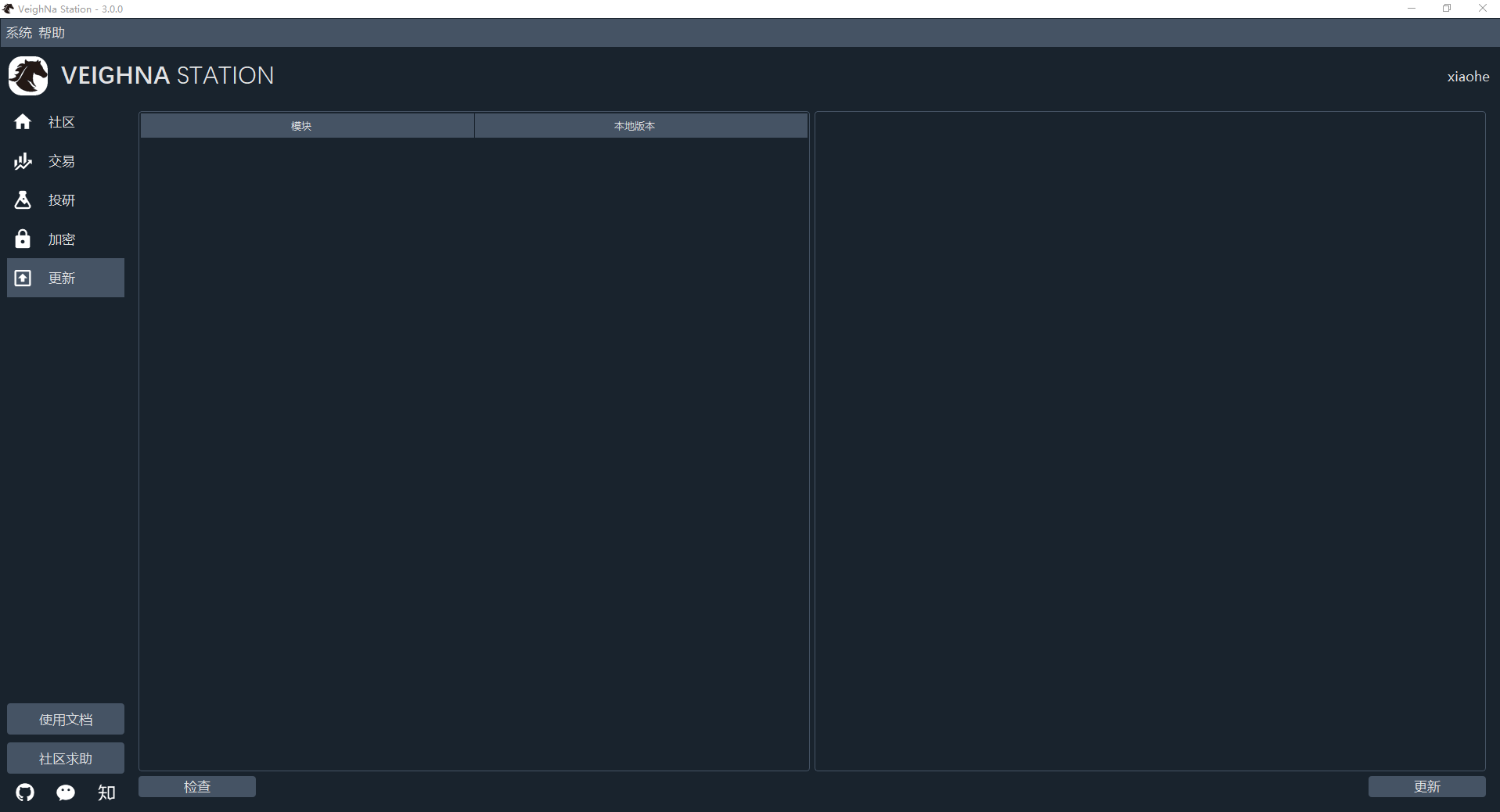Image resolution: width=1500 pixels, height=812 pixels.
Task: Click the xiaohe username link
Action: click(1468, 76)
